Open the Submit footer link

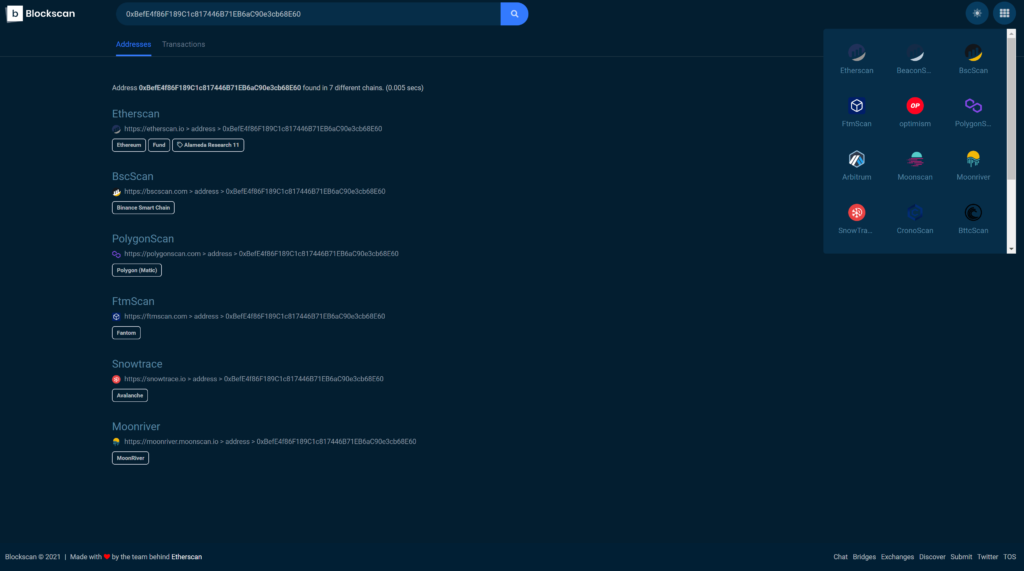pos(961,557)
